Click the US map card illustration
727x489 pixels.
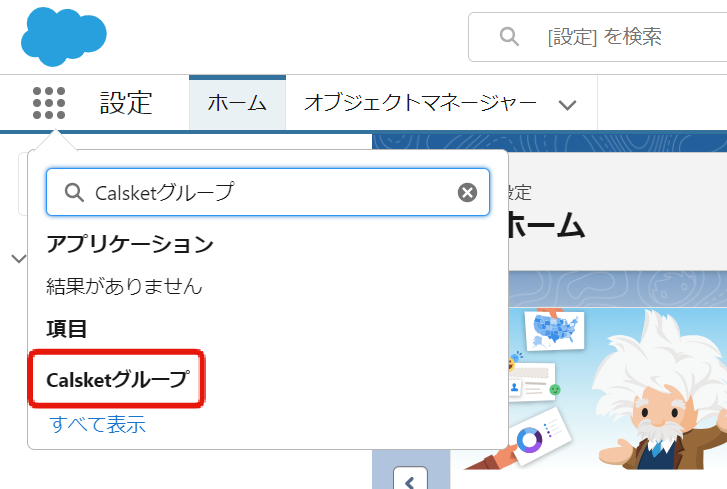coord(555,330)
